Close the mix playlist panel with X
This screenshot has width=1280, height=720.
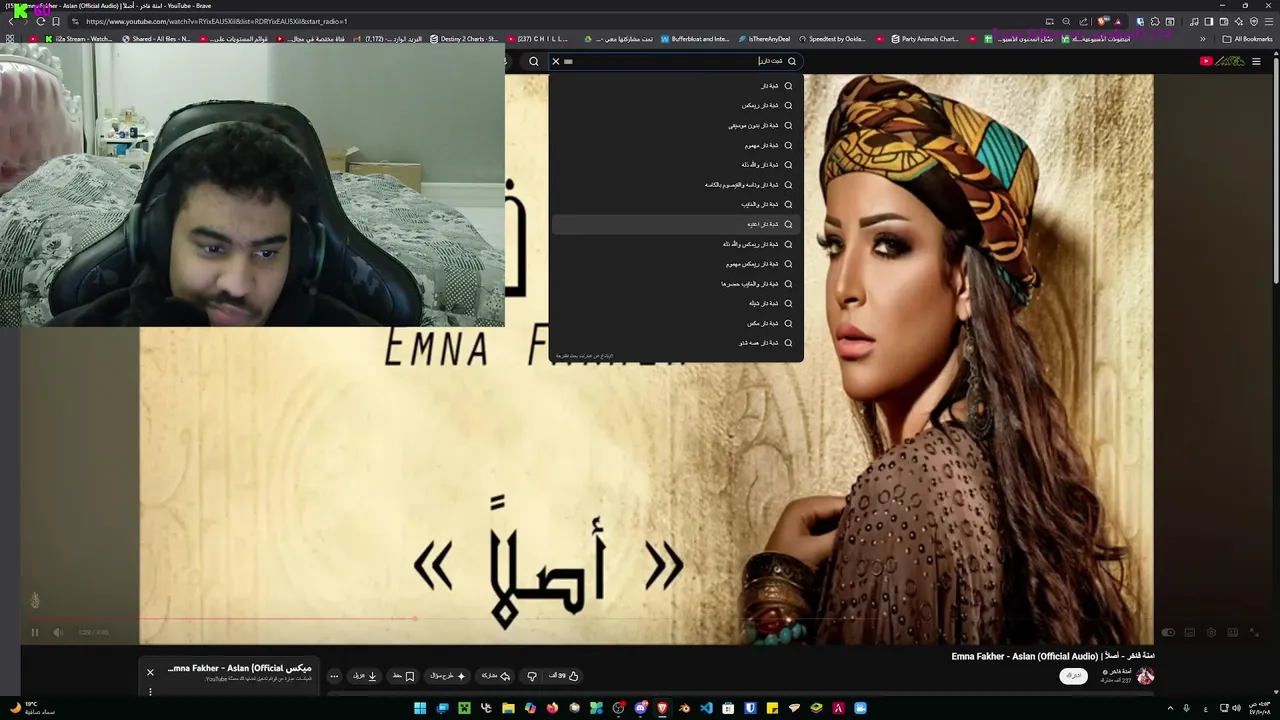150,672
